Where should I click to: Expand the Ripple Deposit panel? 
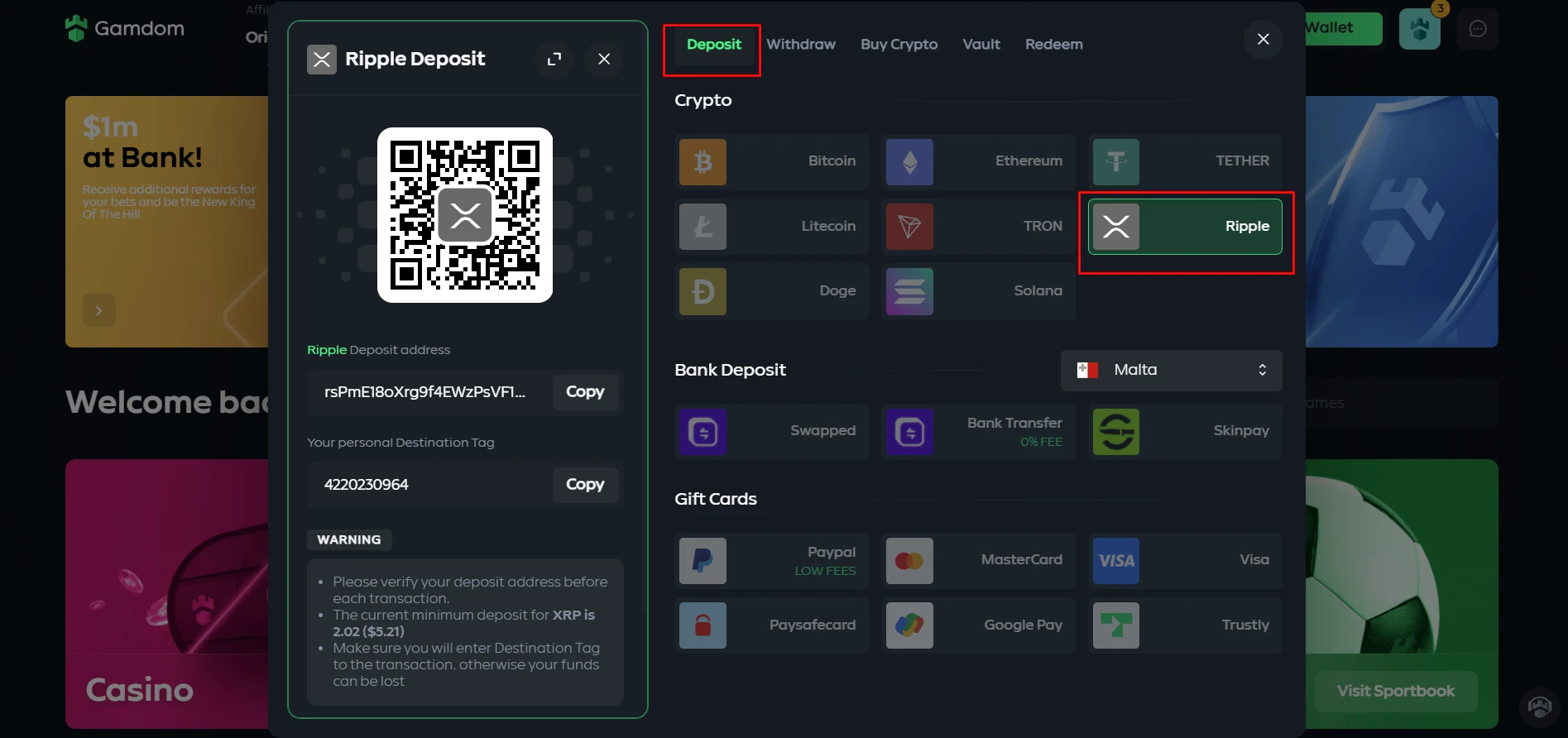tap(554, 59)
